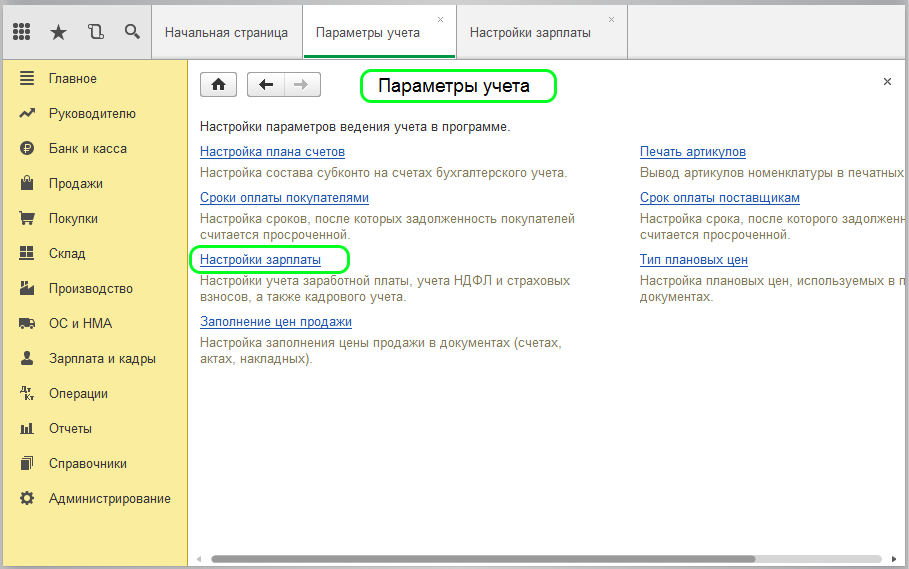Open Банк и касса section
The width and height of the screenshot is (909, 569).
pos(87,148)
